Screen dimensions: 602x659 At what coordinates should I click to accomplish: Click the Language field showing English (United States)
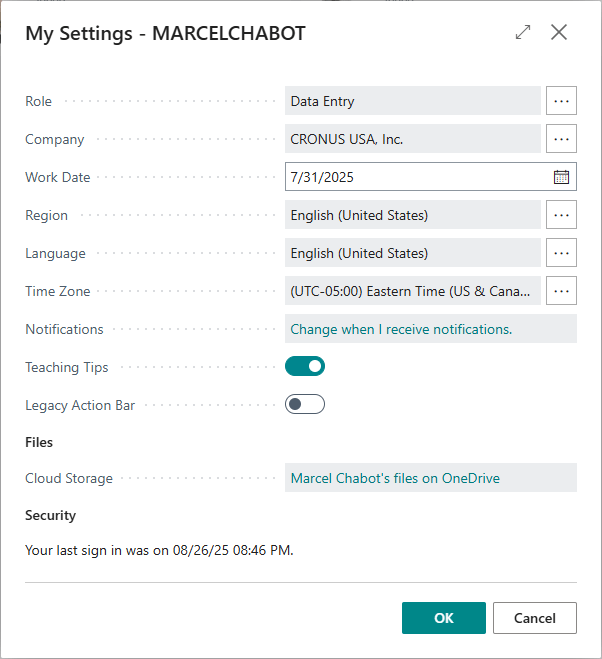pyautogui.click(x=412, y=253)
